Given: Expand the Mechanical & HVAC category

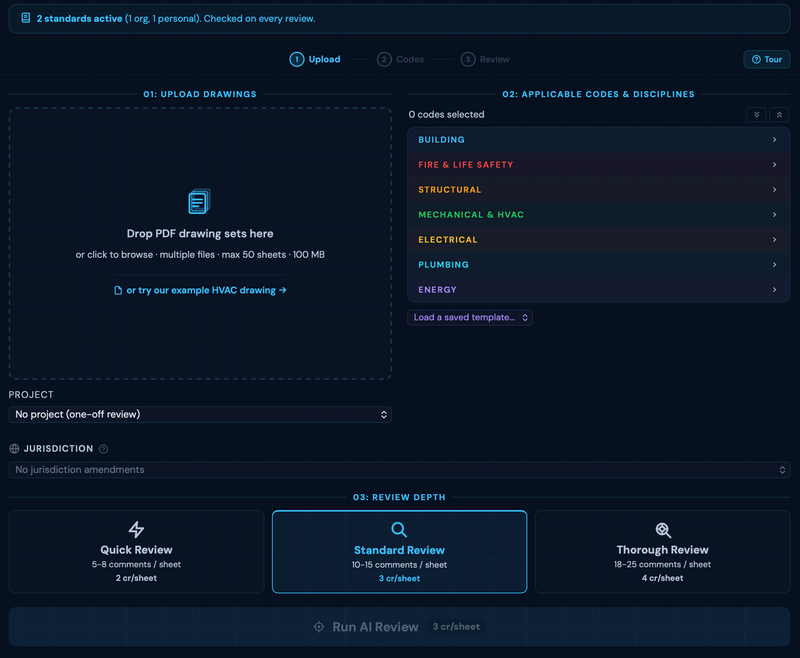Looking at the screenshot, I should click(x=598, y=215).
